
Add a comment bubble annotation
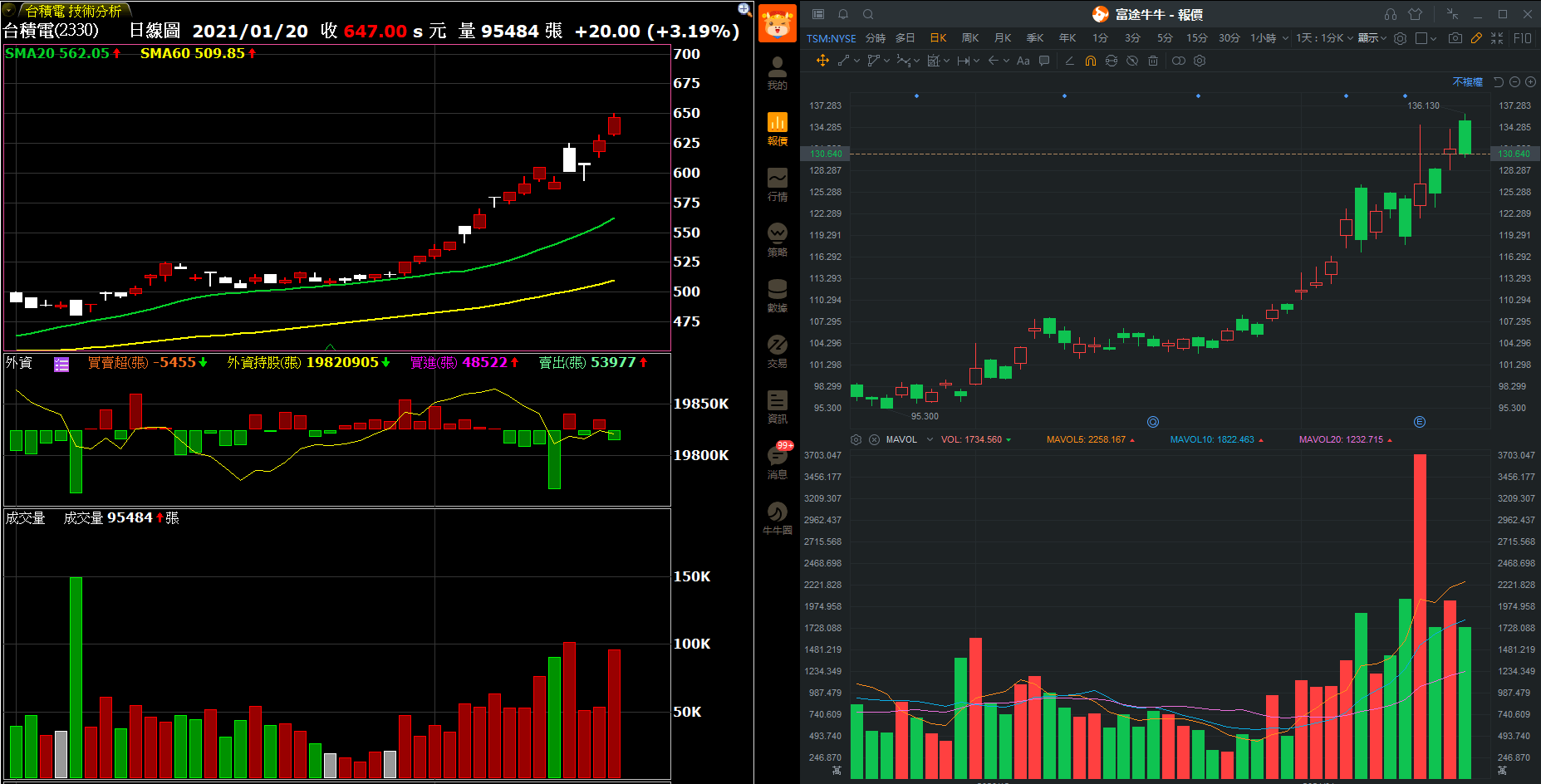(1044, 61)
